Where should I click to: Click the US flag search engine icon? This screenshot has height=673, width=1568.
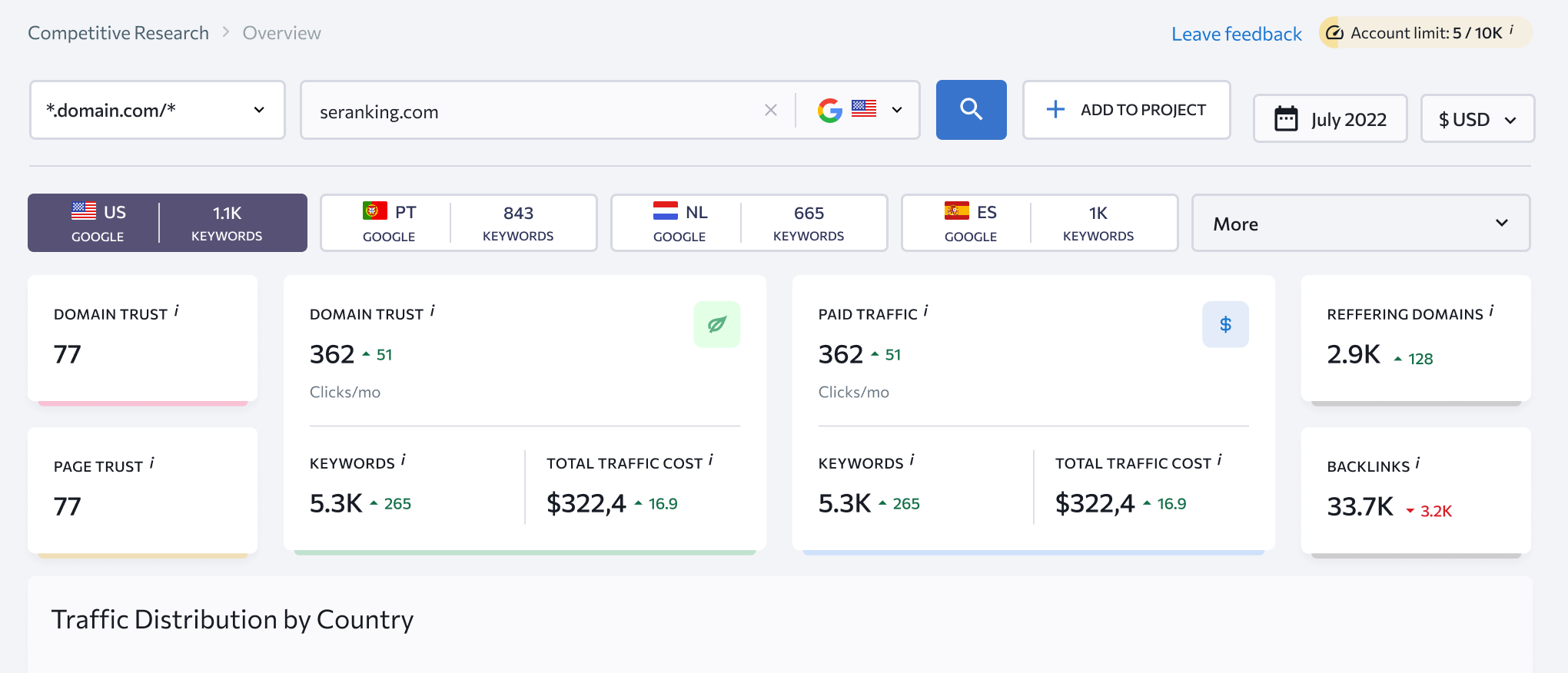coord(864,109)
